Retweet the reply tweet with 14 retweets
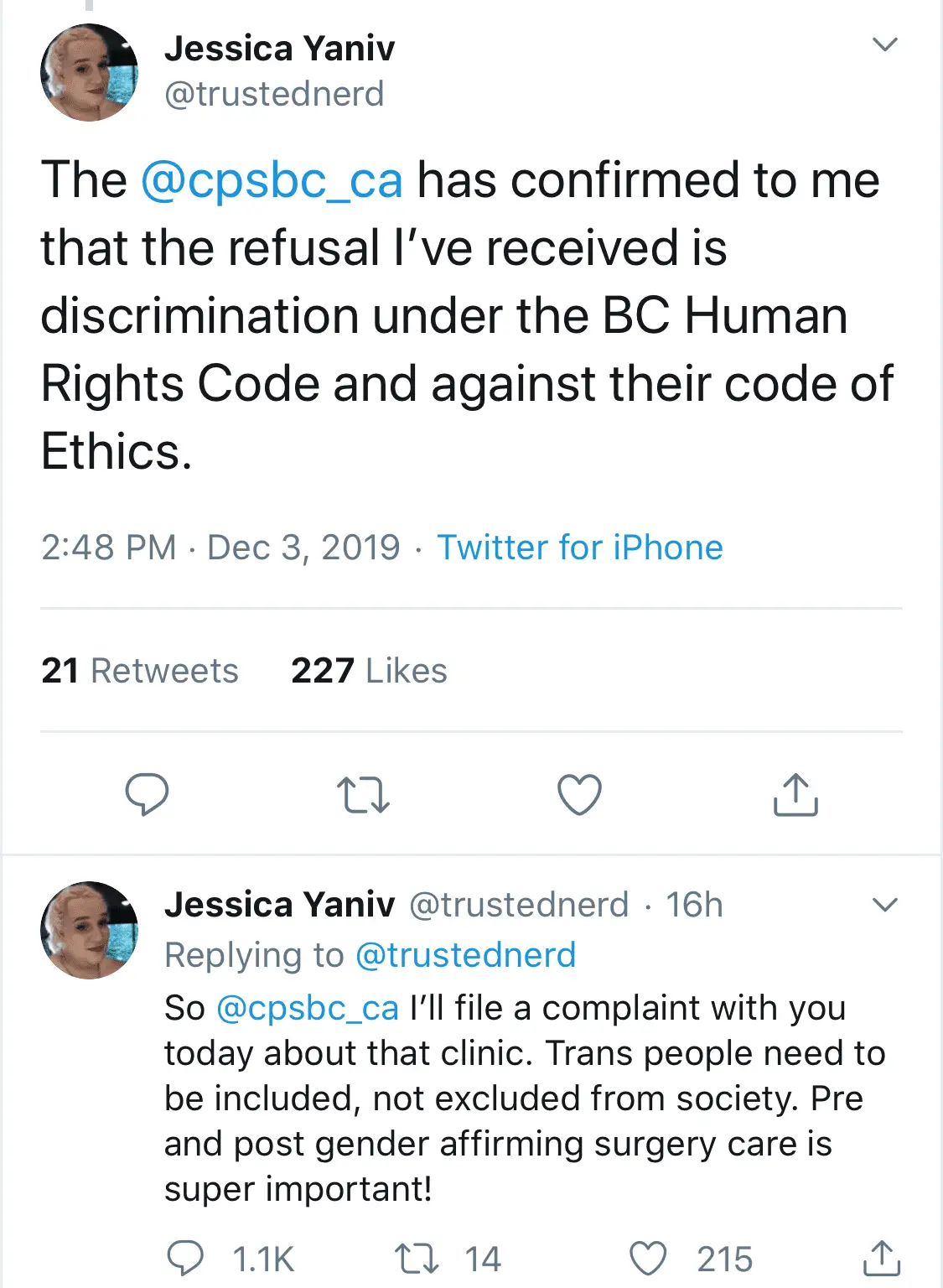The height and width of the screenshot is (1288, 943). [417, 1259]
